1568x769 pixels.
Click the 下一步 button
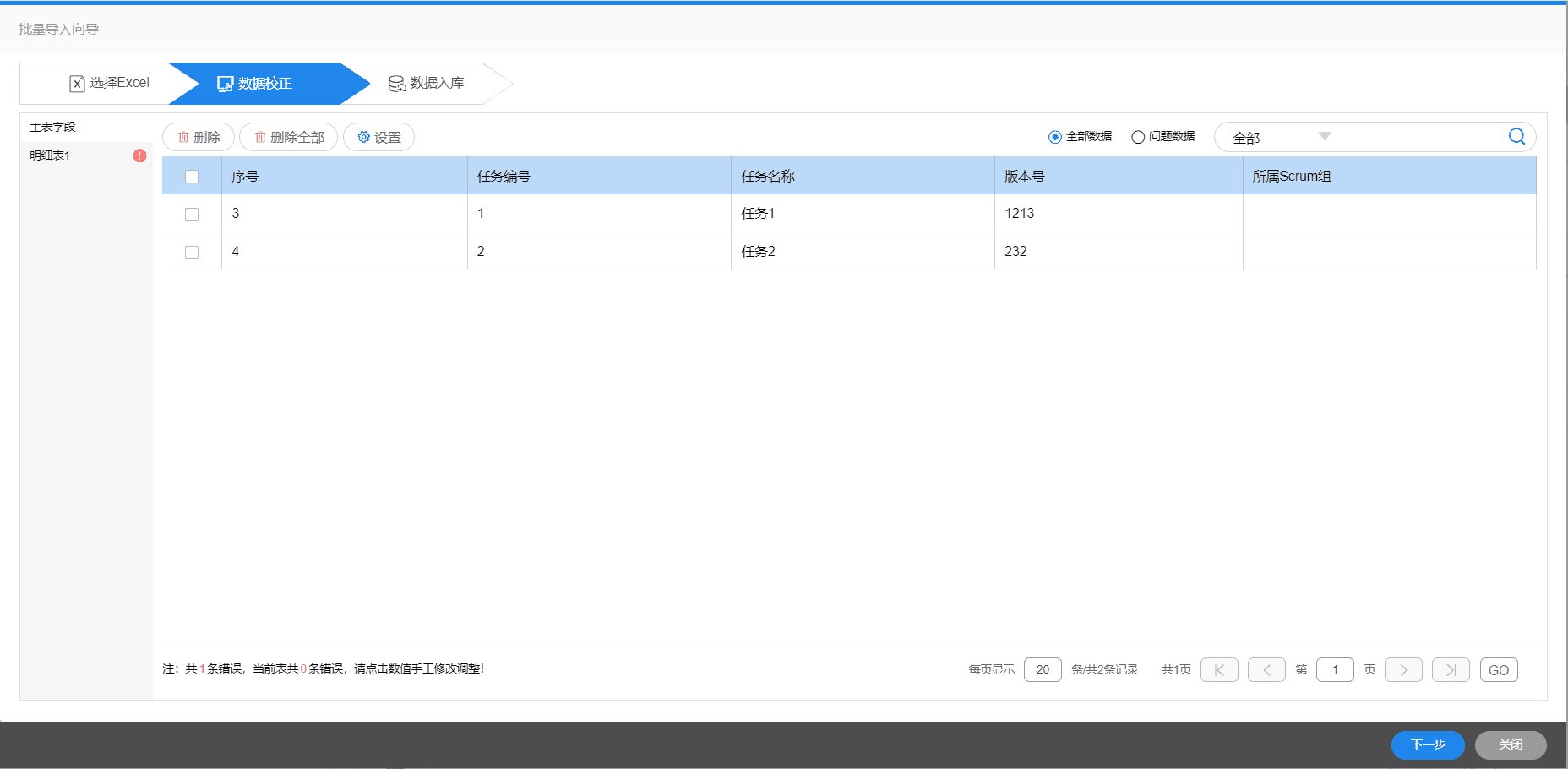(1428, 744)
